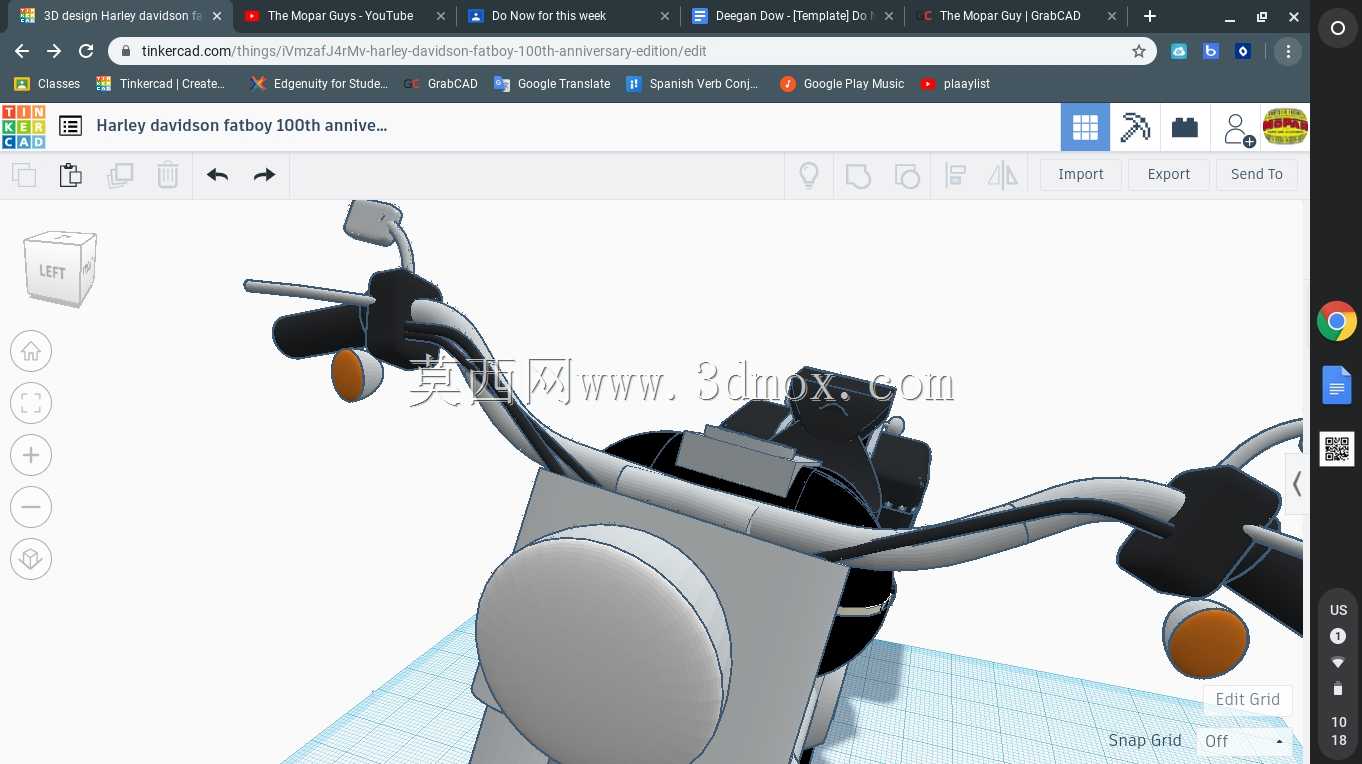Open the system status tray clock
1362x764 pixels.
point(1338,731)
